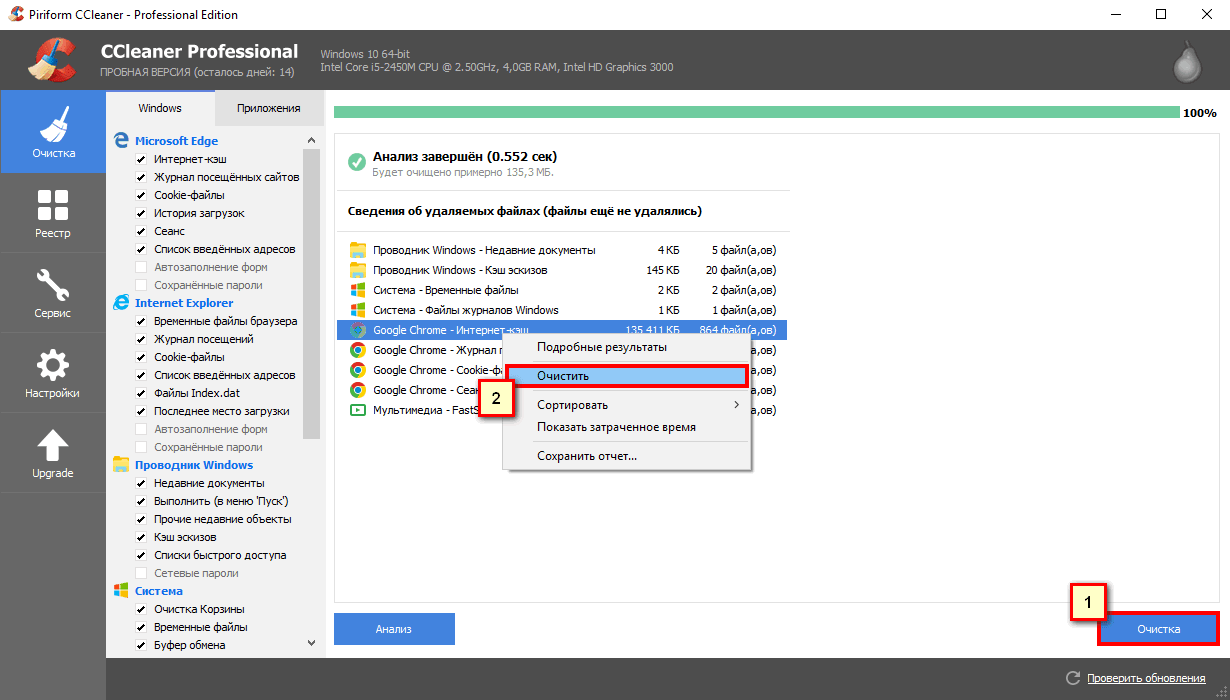Toggle Последнее место загрузки checkbox
The image size is (1230, 700).
coord(141,411)
